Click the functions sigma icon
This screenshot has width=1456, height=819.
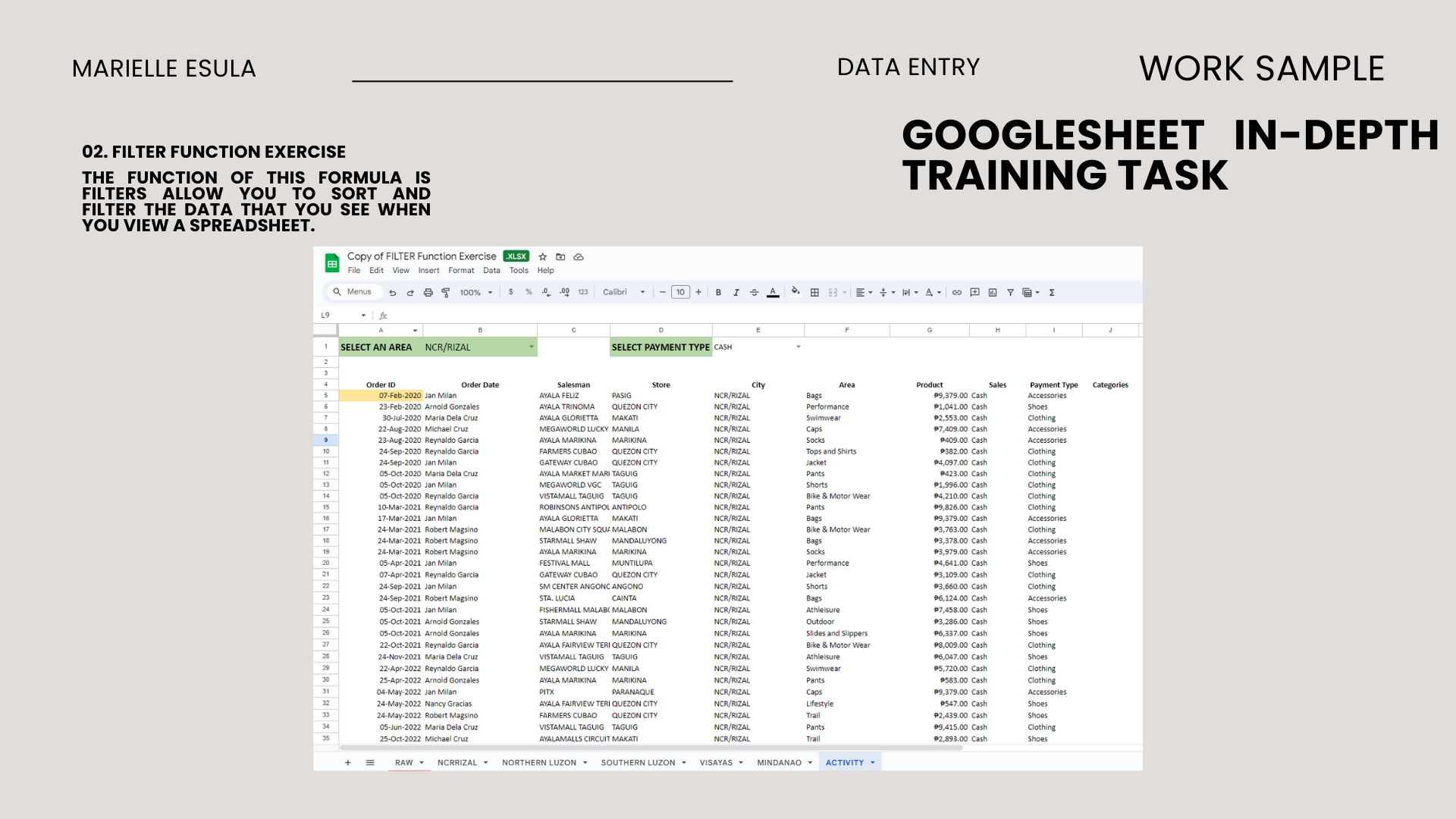click(1052, 293)
